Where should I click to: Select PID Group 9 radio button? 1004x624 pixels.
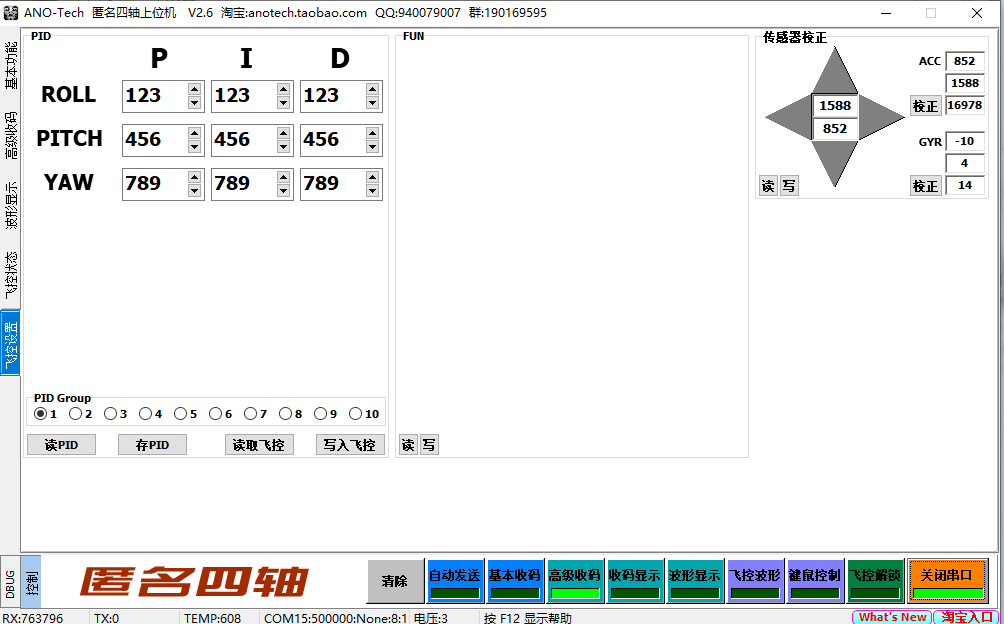click(x=320, y=413)
